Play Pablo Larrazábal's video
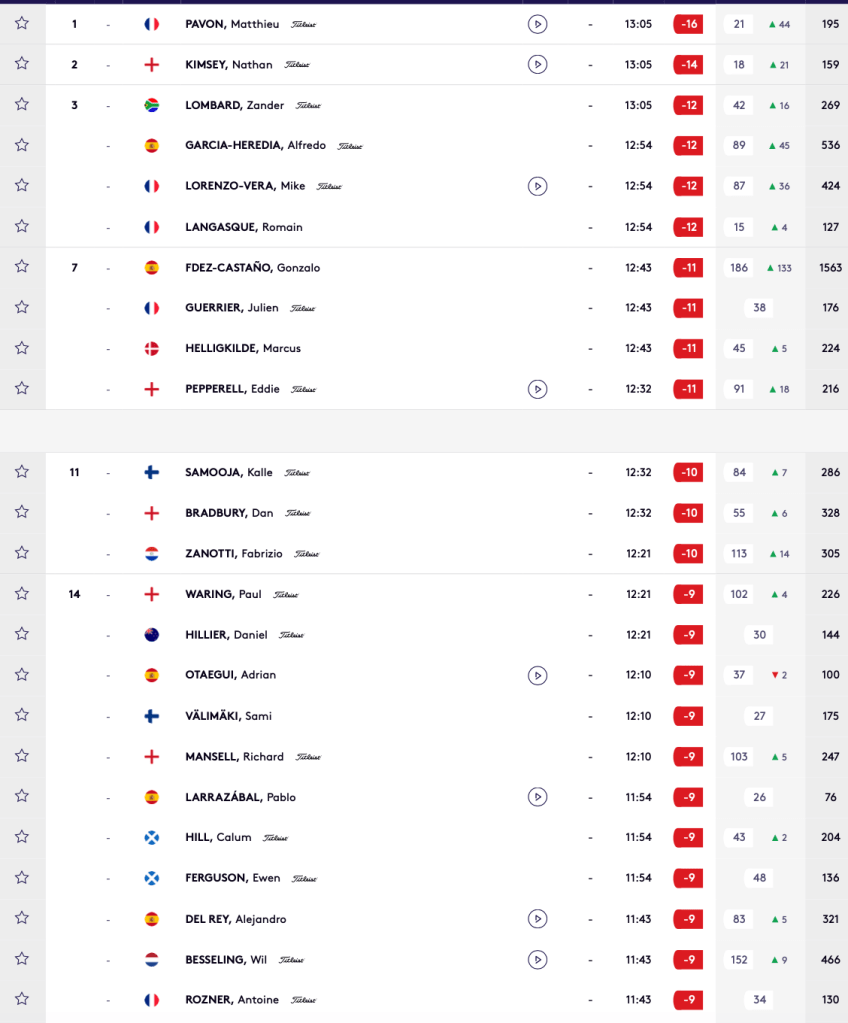 pyautogui.click(x=537, y=797)
